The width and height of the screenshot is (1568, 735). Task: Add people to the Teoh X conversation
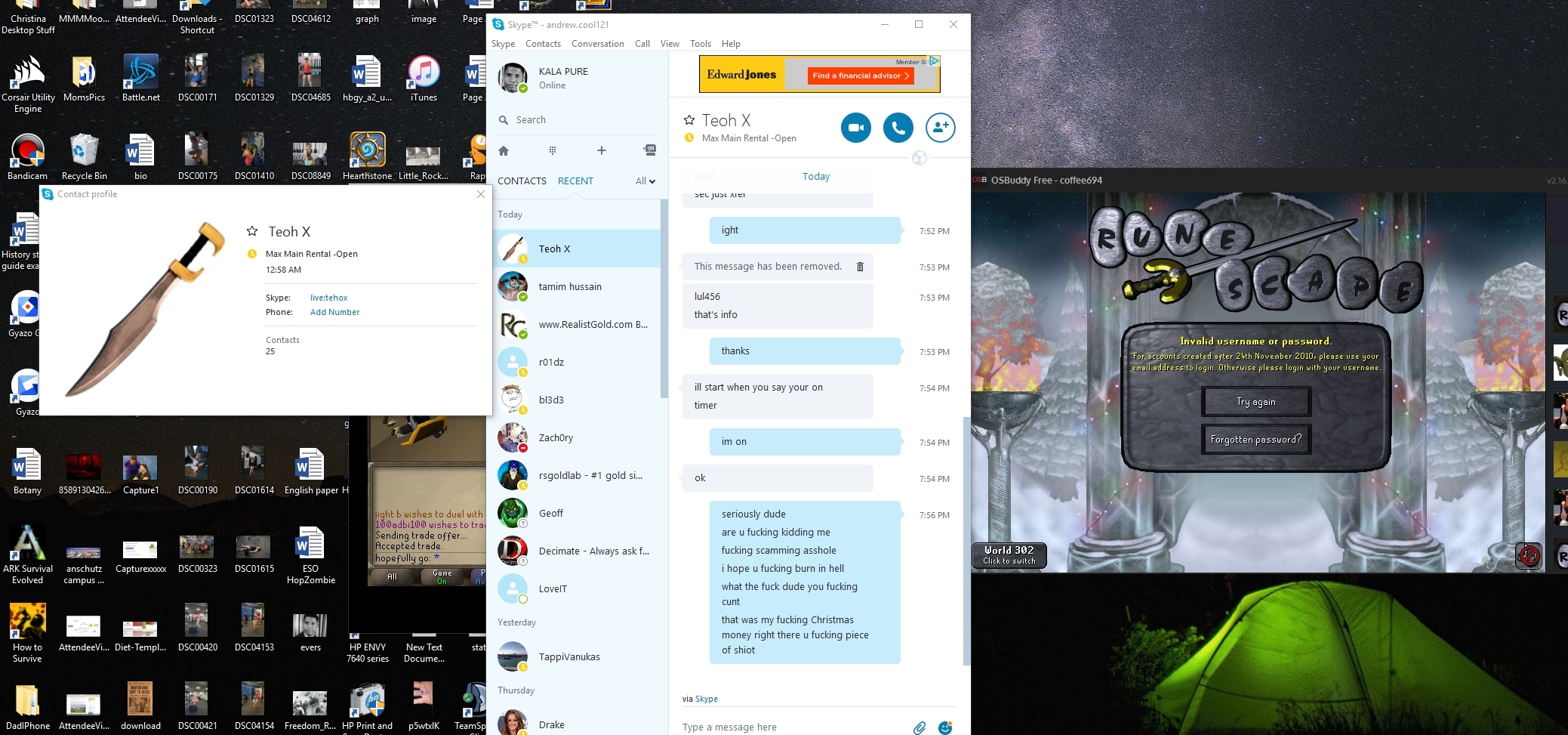941,128
